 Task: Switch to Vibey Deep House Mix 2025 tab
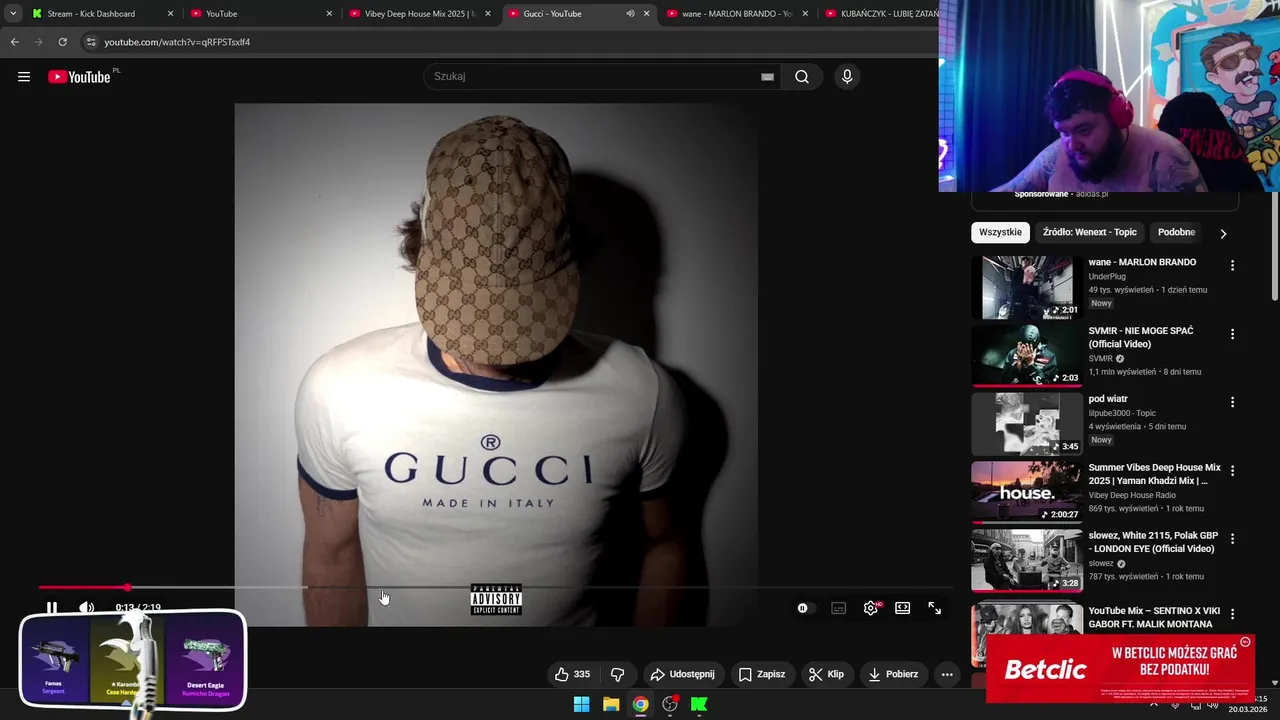[x=419, y=14]
